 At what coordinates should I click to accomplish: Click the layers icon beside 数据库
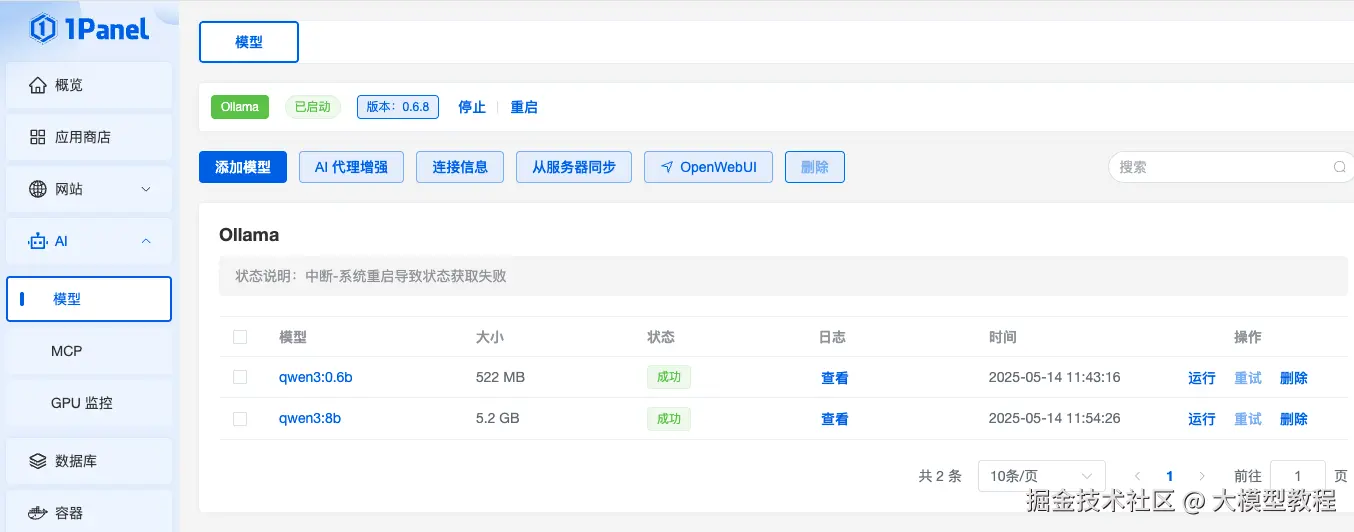click(38, 461)
